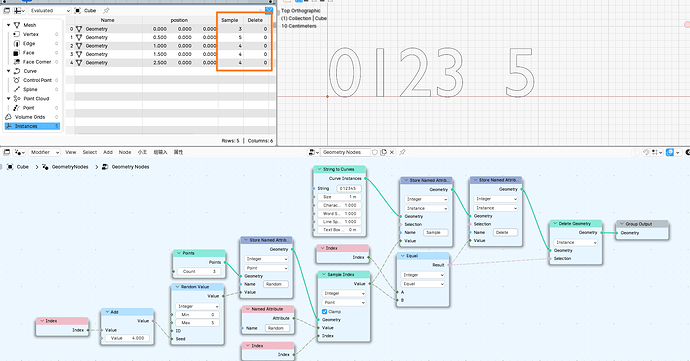Select Volume Grids in spreadsheet
Screen dimensions: 690x361
pos(30,117)
